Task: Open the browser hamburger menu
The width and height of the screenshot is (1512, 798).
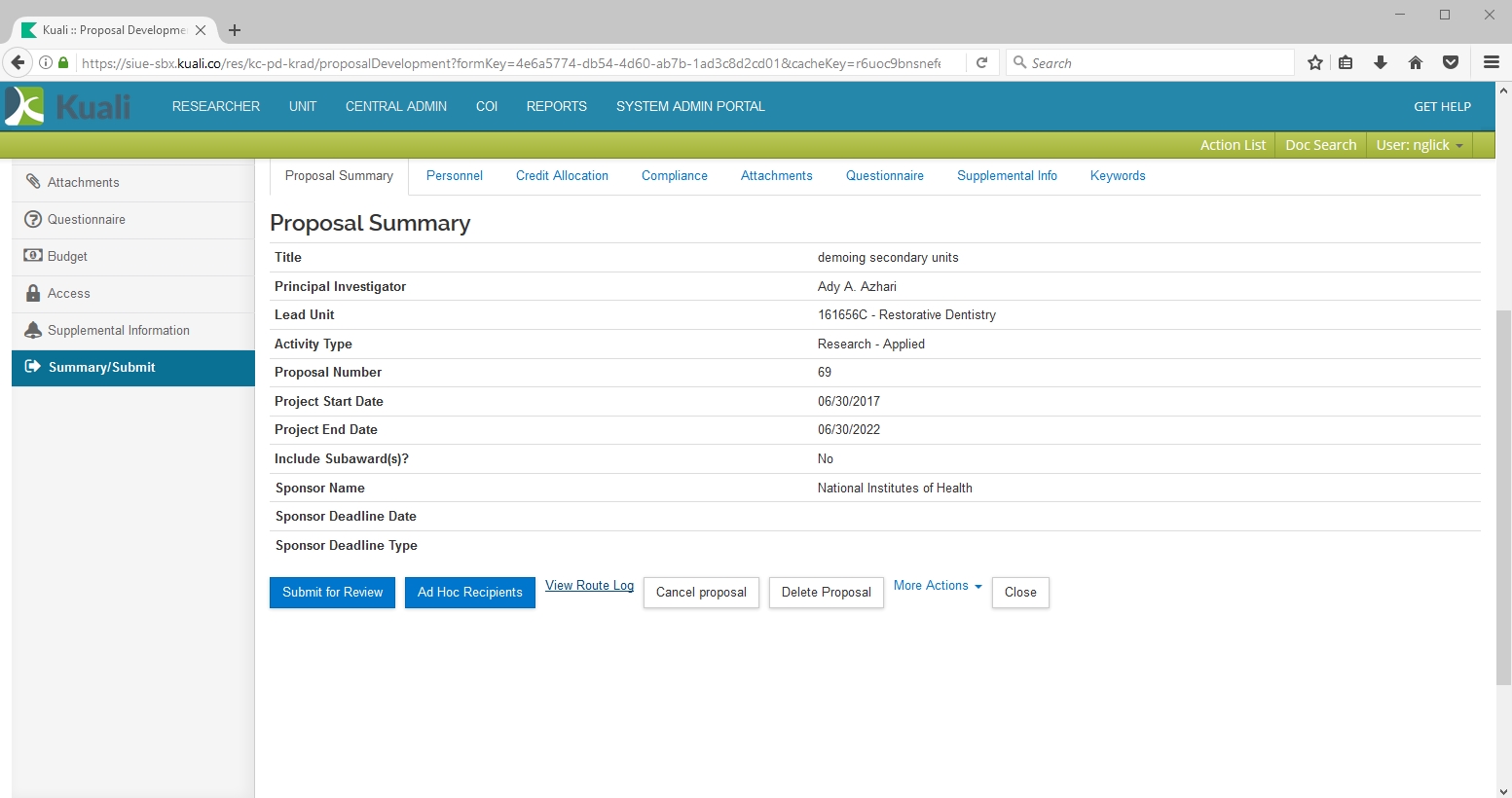Action: (1491, 63)
